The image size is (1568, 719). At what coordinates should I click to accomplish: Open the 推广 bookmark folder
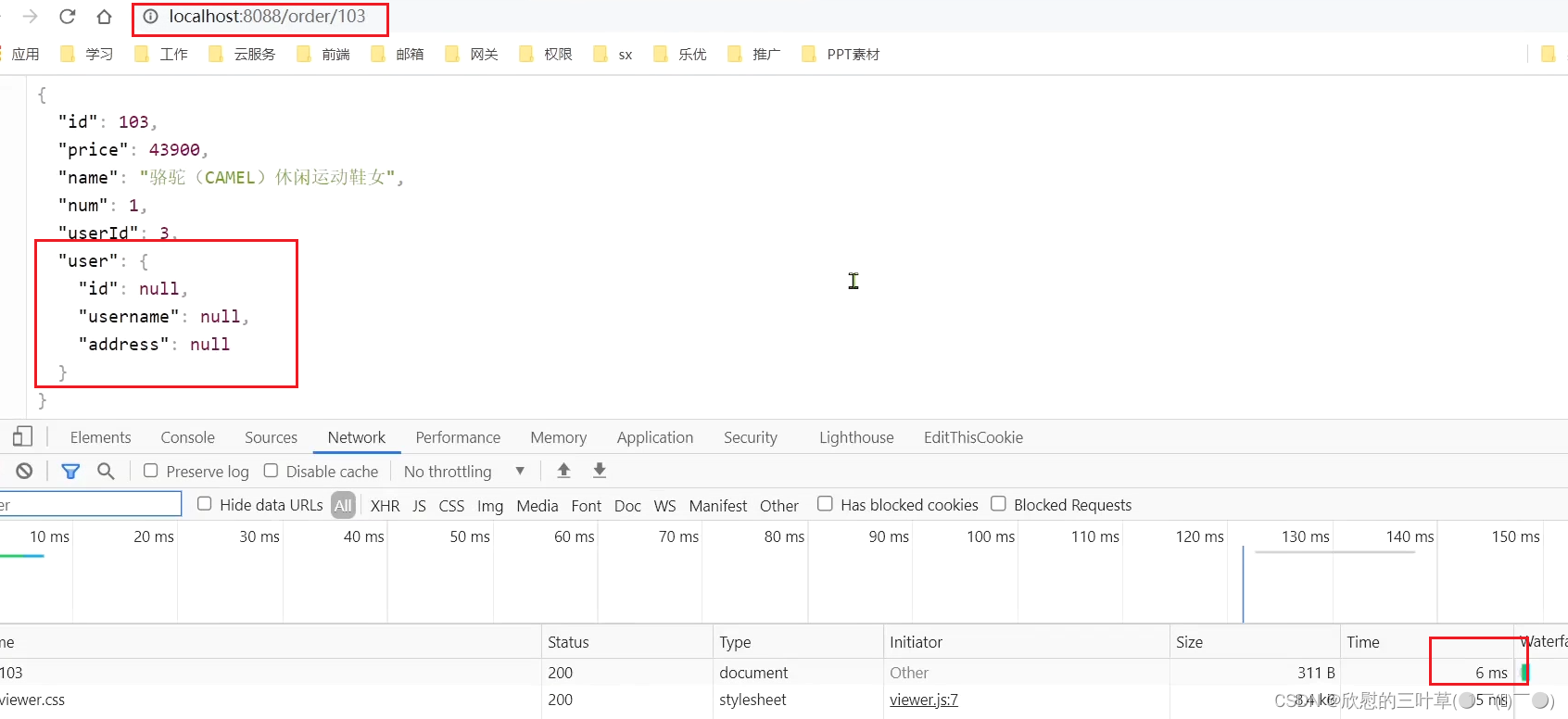(754, 54)
